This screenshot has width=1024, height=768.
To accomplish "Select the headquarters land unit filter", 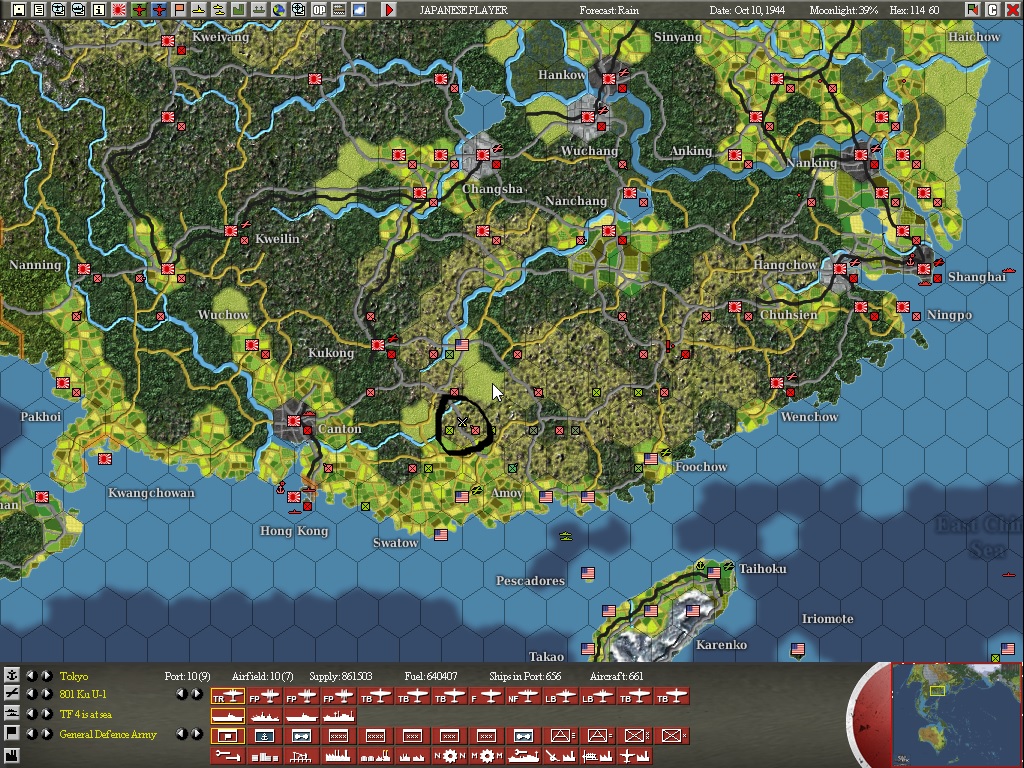I will [x=227, y=735].
